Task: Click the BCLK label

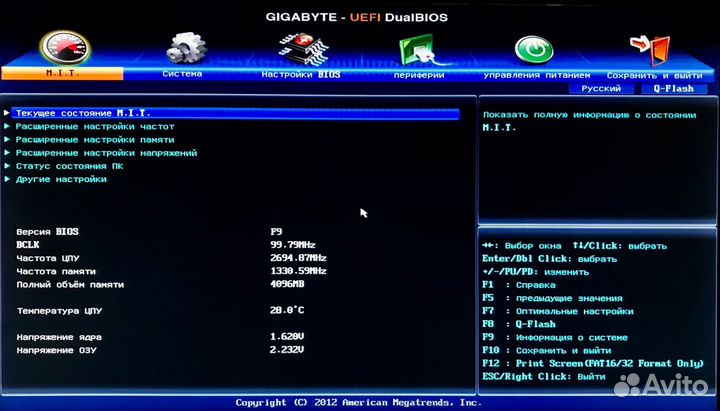Action: (28, 245)
